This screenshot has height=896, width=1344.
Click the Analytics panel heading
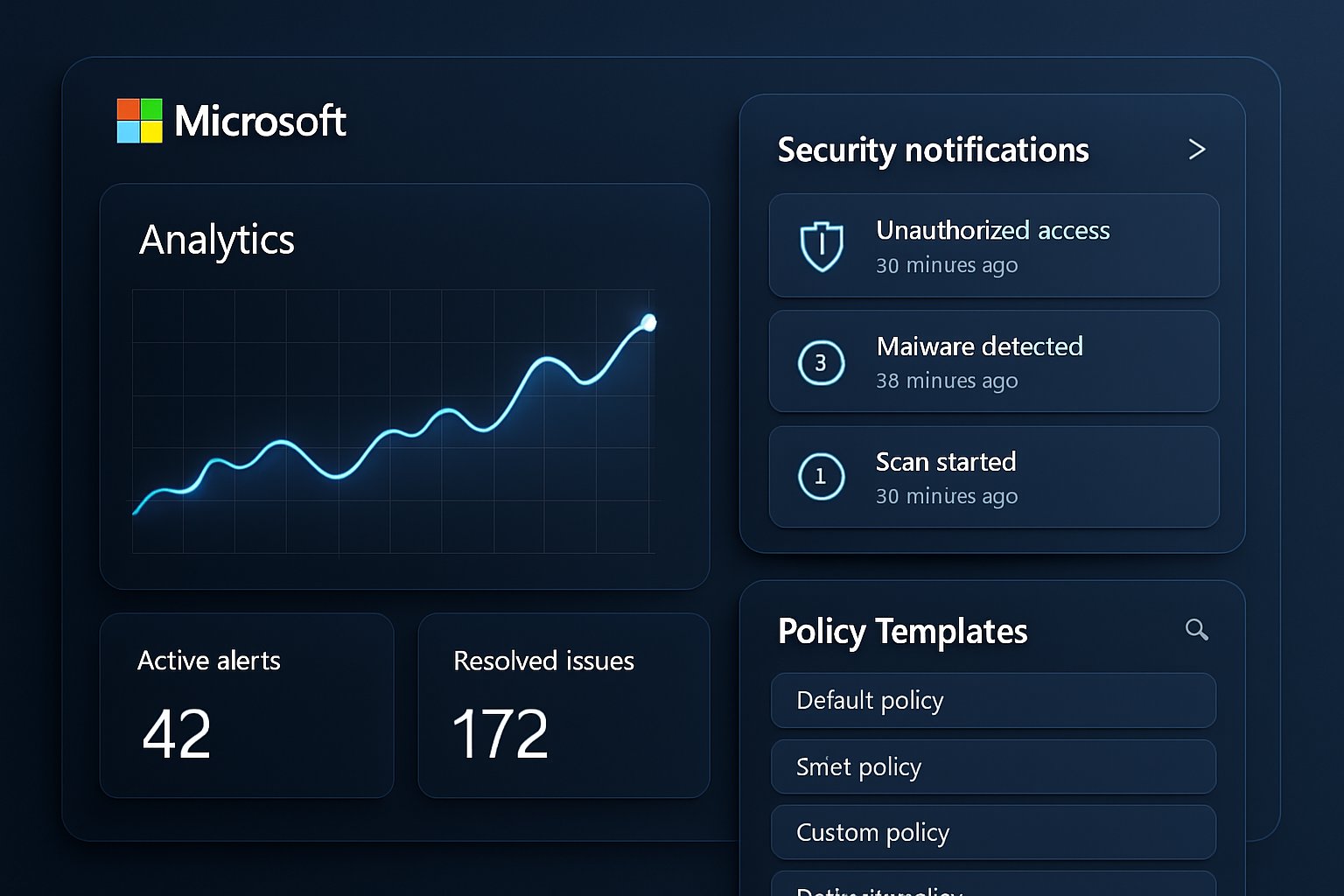click(x=217, y=240)
